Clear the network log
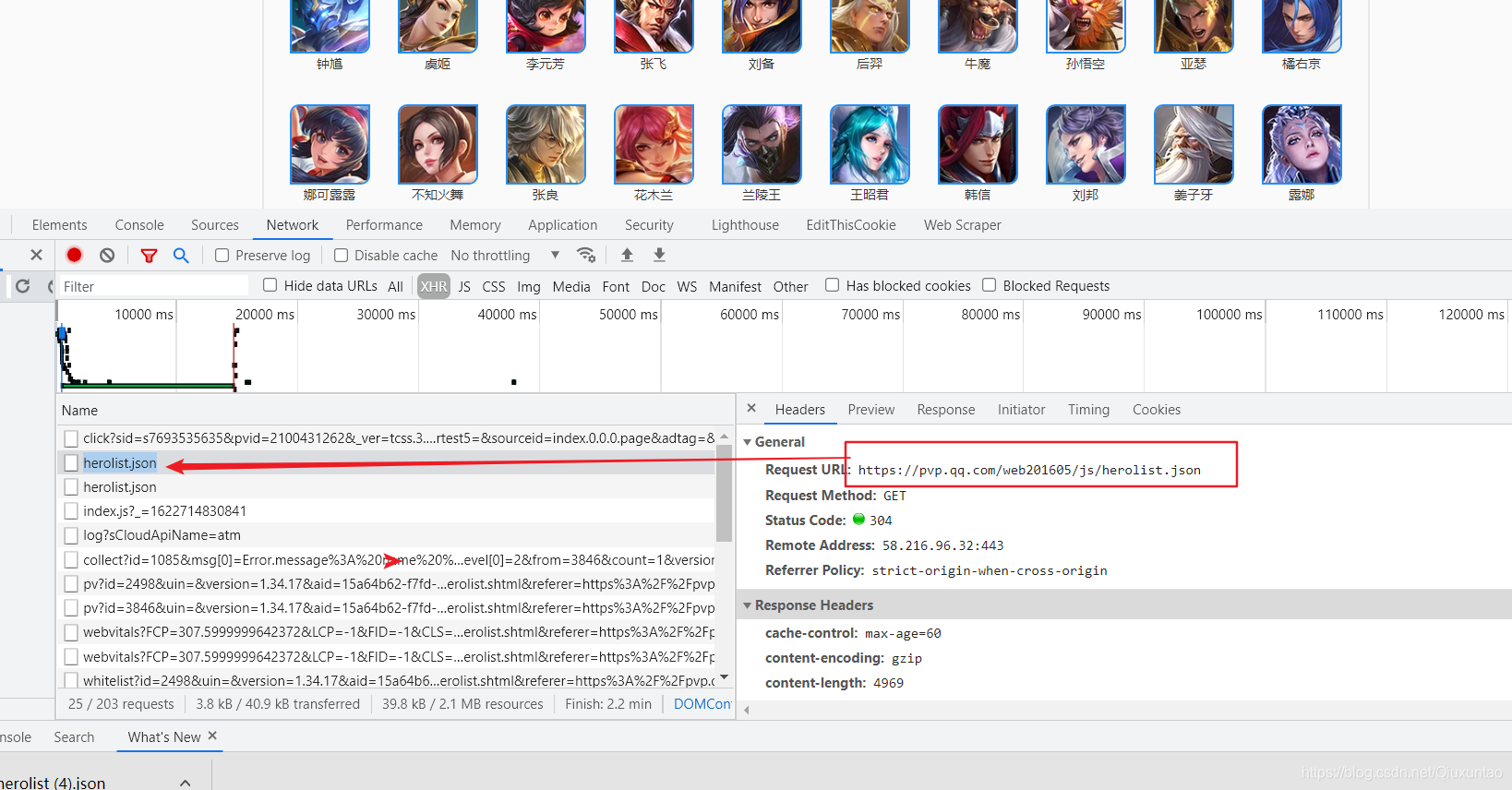Viewport: 1512px width, 790px height. pyautogui.click(x=107, y=255)
